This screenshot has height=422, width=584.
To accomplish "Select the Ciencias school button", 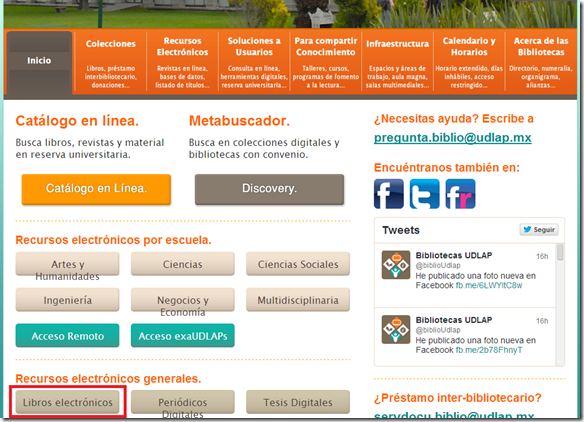I will pyautogui.click(x=182, y=264).
